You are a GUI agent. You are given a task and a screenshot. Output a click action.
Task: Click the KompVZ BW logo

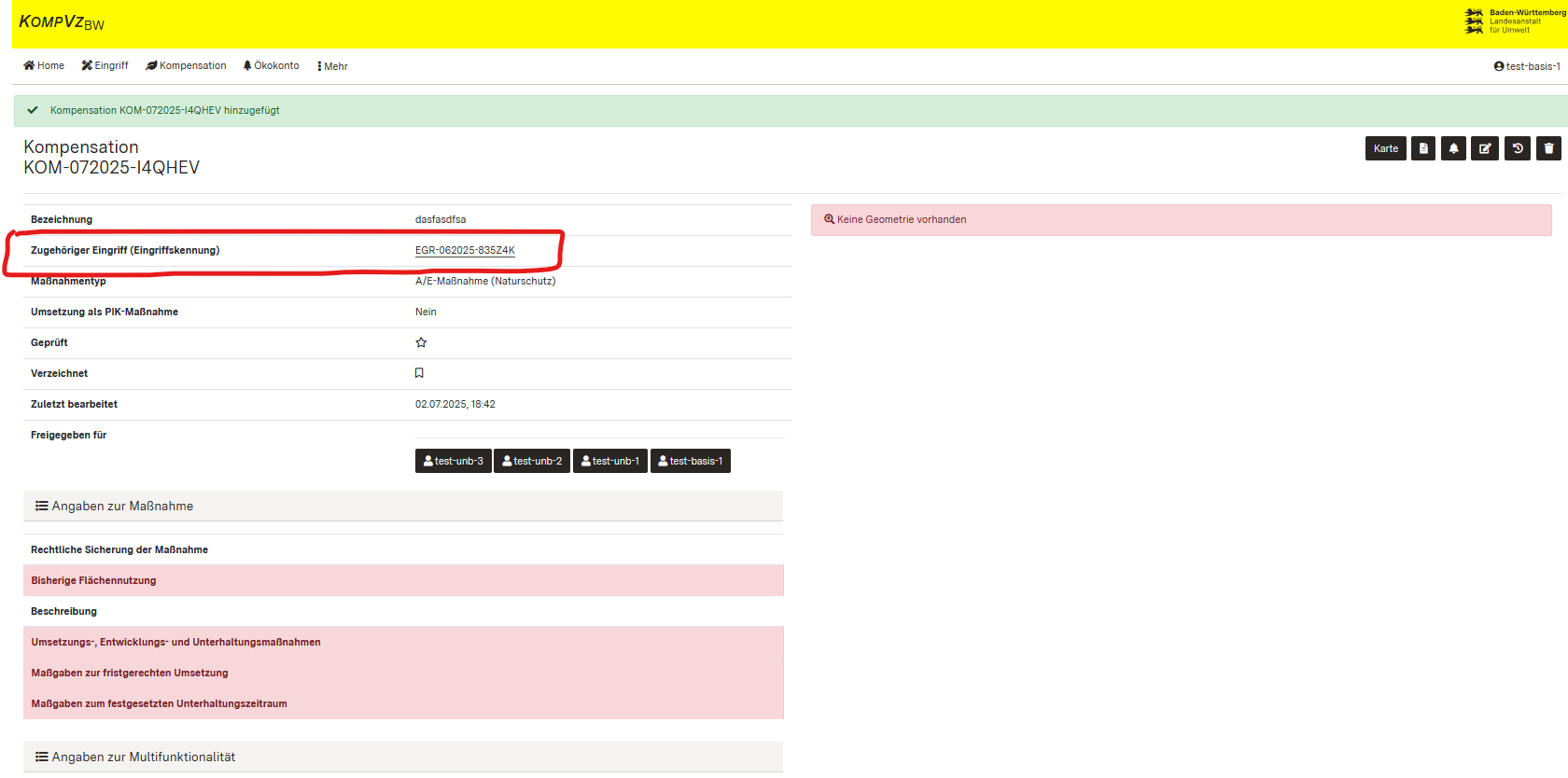[62, 22]
